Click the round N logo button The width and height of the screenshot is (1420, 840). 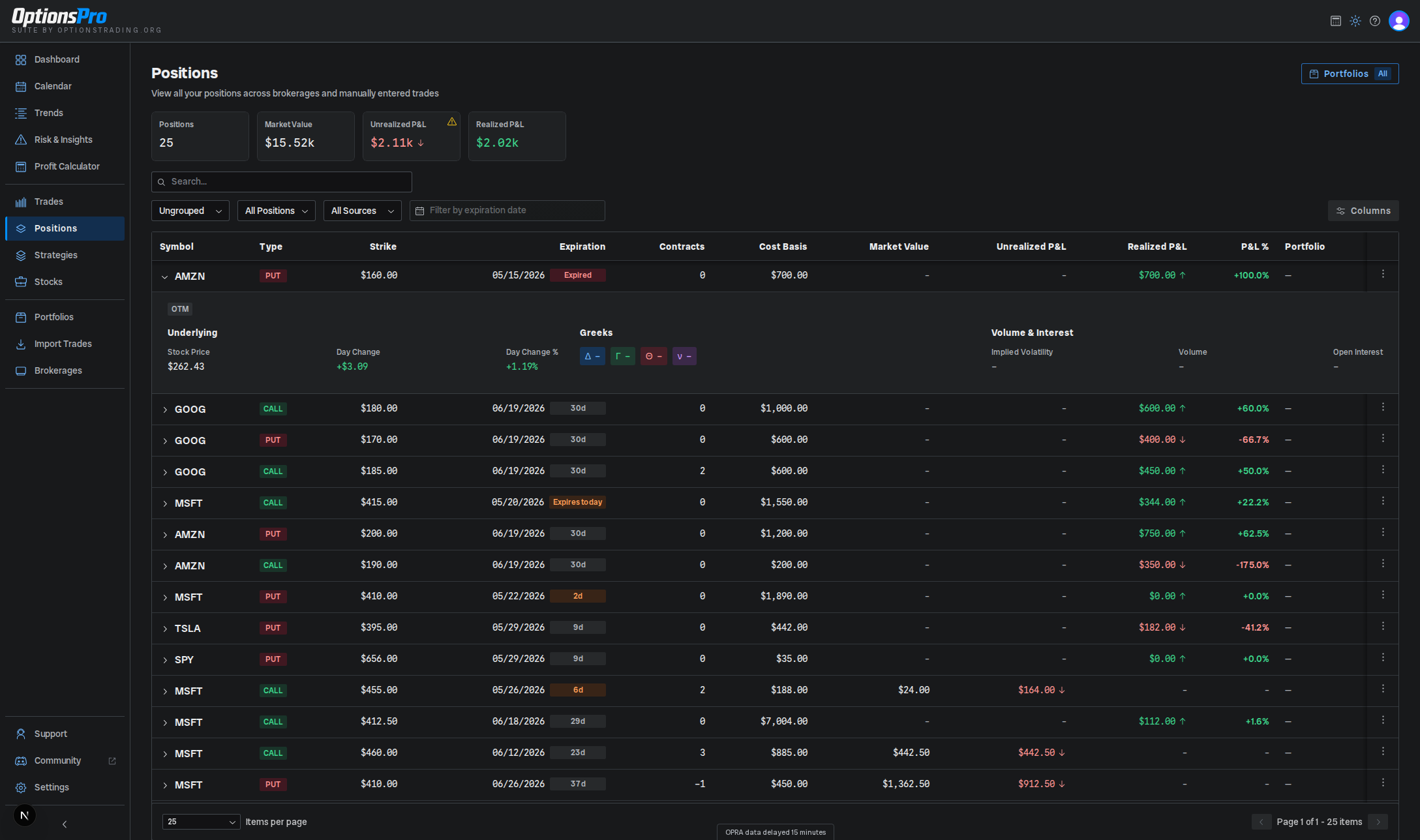24,815
